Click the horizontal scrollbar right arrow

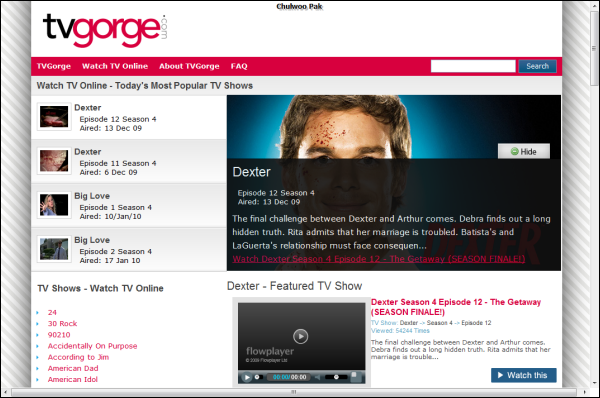[584, 392]
